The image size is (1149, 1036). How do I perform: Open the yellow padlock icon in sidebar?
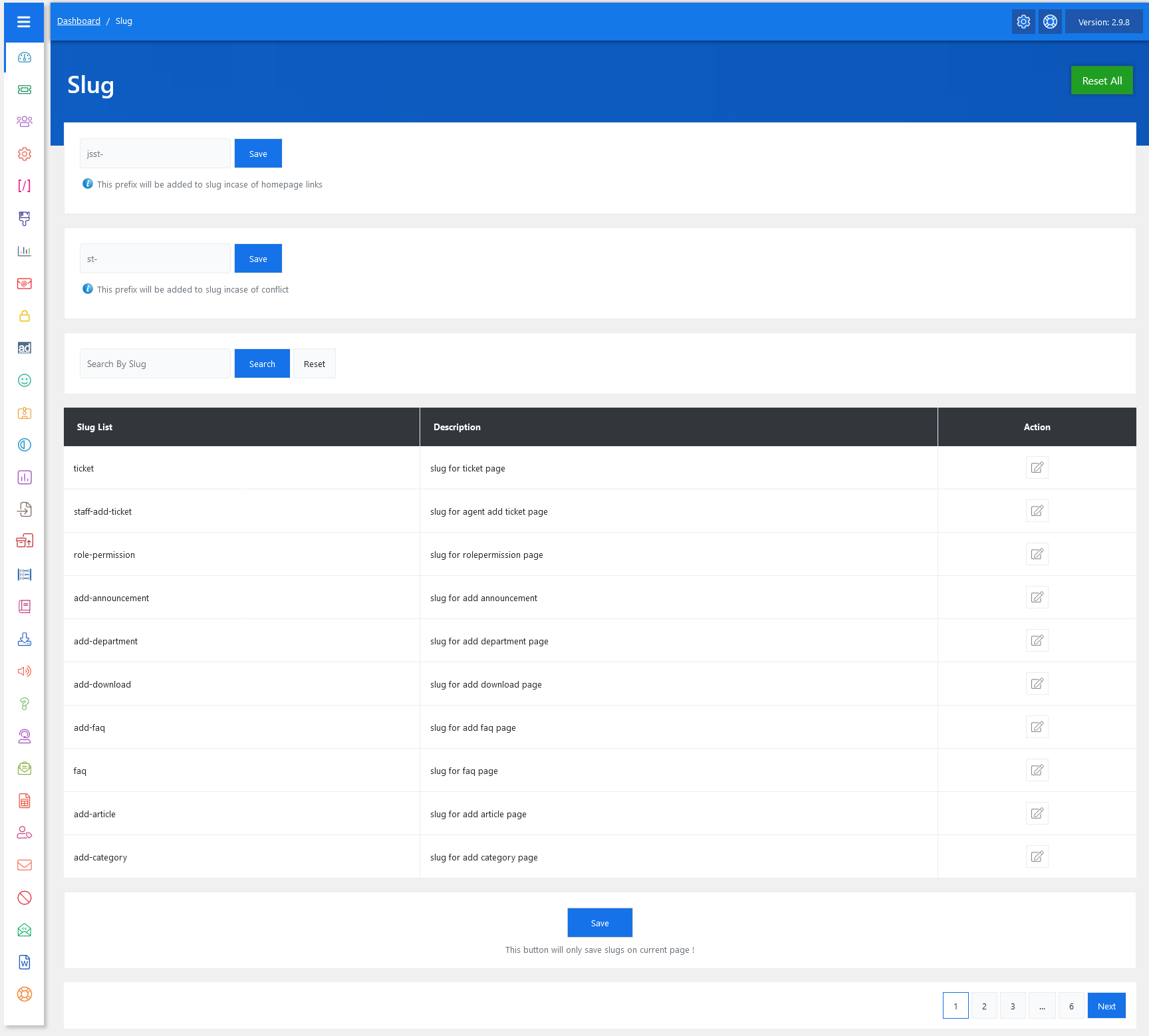(x=25, y=316)
